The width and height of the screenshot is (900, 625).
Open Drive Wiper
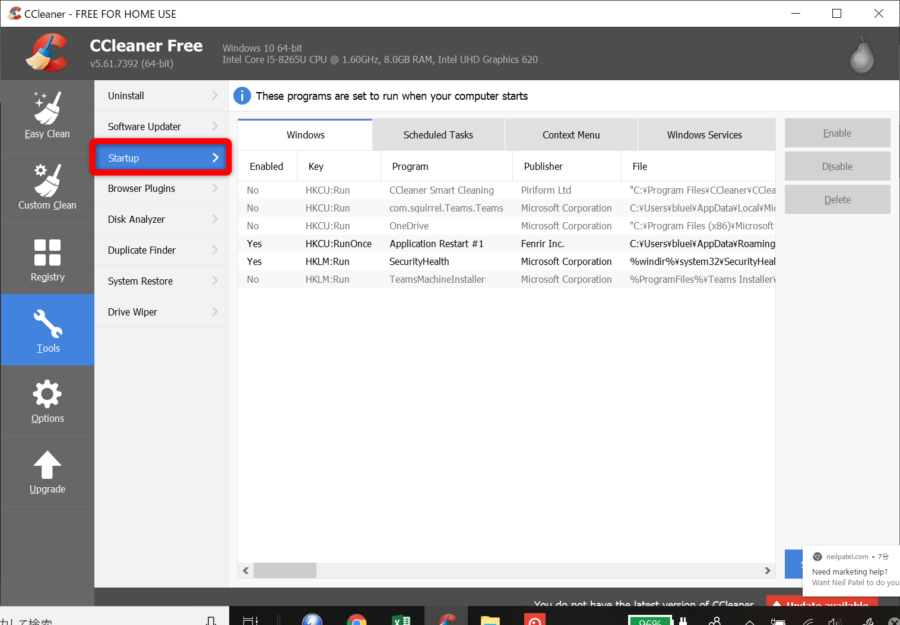pyautogui.click(x=161, y=312)
